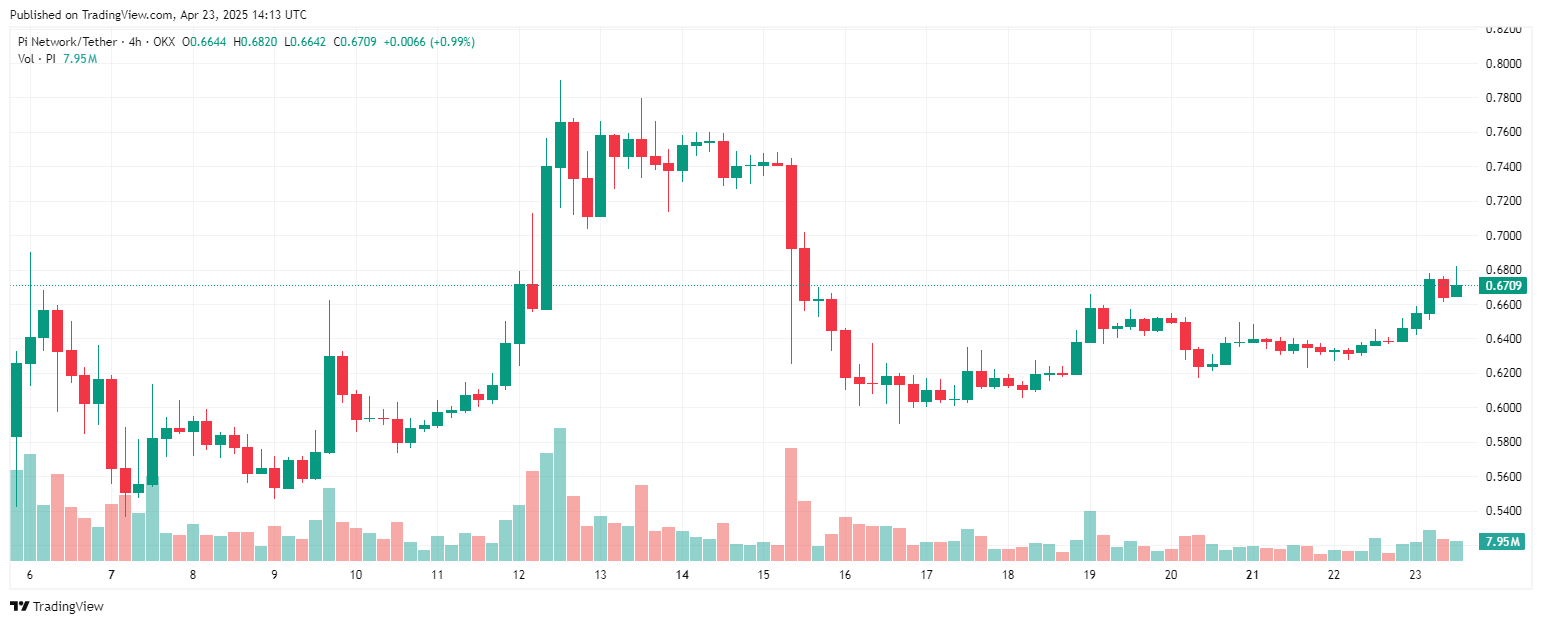
Task: Click the 4h interval label in legend
Action: pyautogui.click(x=131, y=42)
